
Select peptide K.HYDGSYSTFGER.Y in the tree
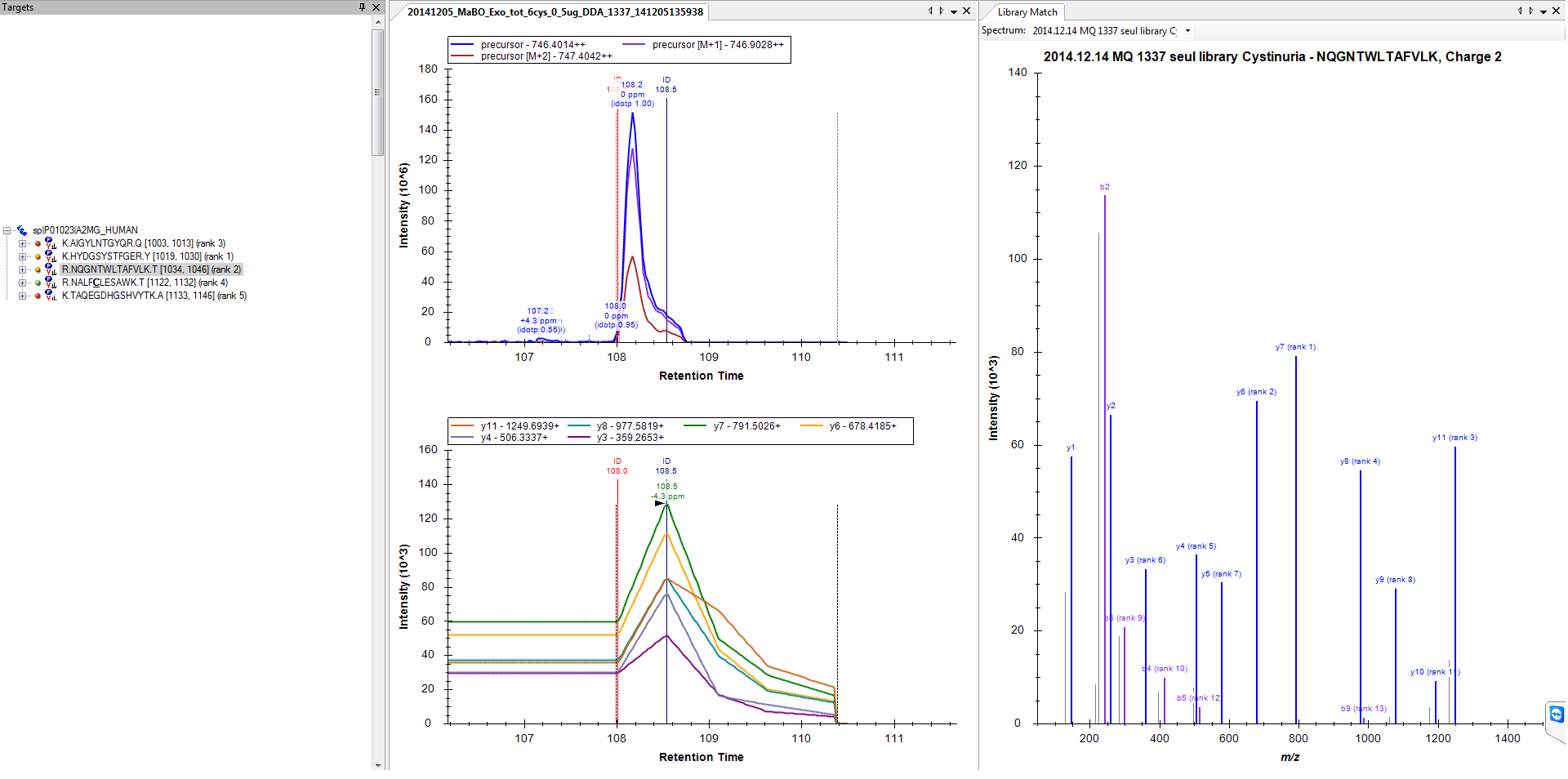(147, 256)
